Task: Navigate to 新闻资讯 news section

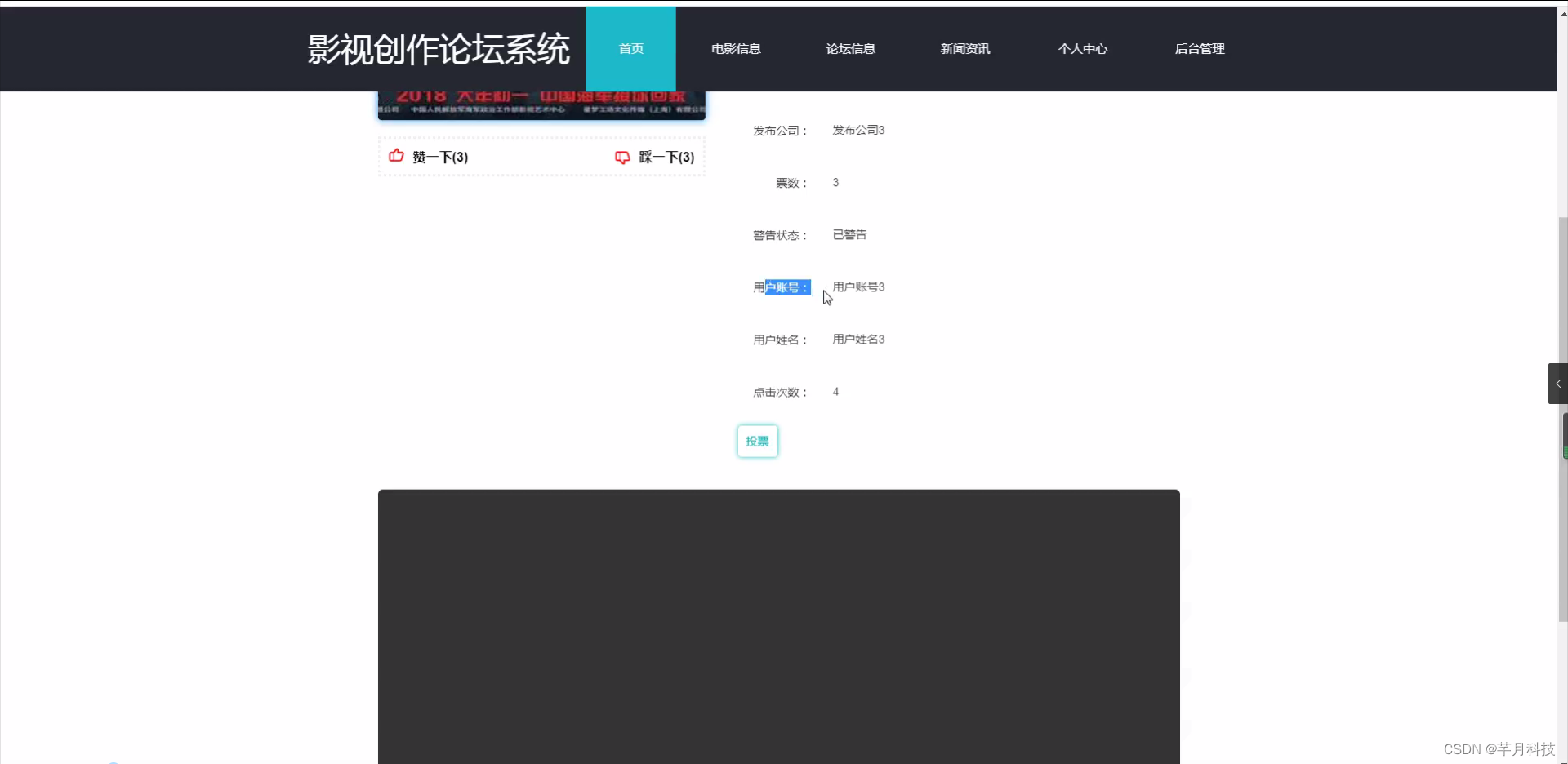Action: 964,48
